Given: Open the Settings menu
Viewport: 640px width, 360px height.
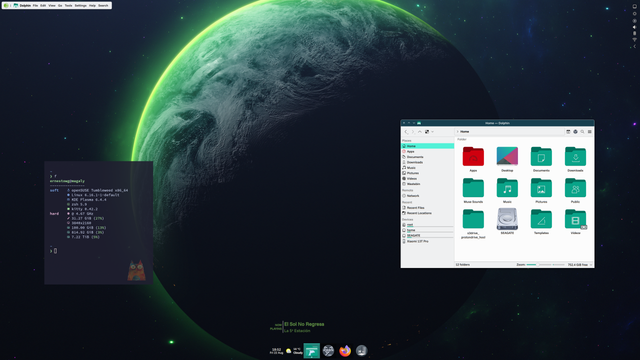Looking at the screenshot, I should [80, 6].
